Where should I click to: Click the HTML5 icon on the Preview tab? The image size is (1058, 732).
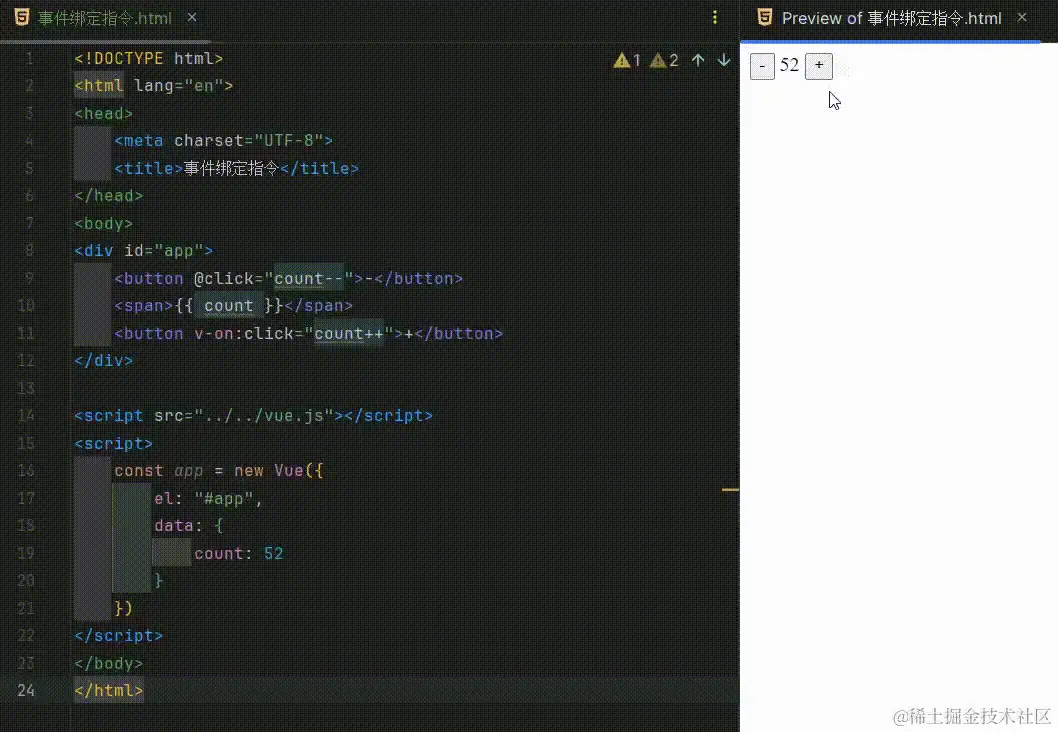pyautogui.click(x=764, y=18)
